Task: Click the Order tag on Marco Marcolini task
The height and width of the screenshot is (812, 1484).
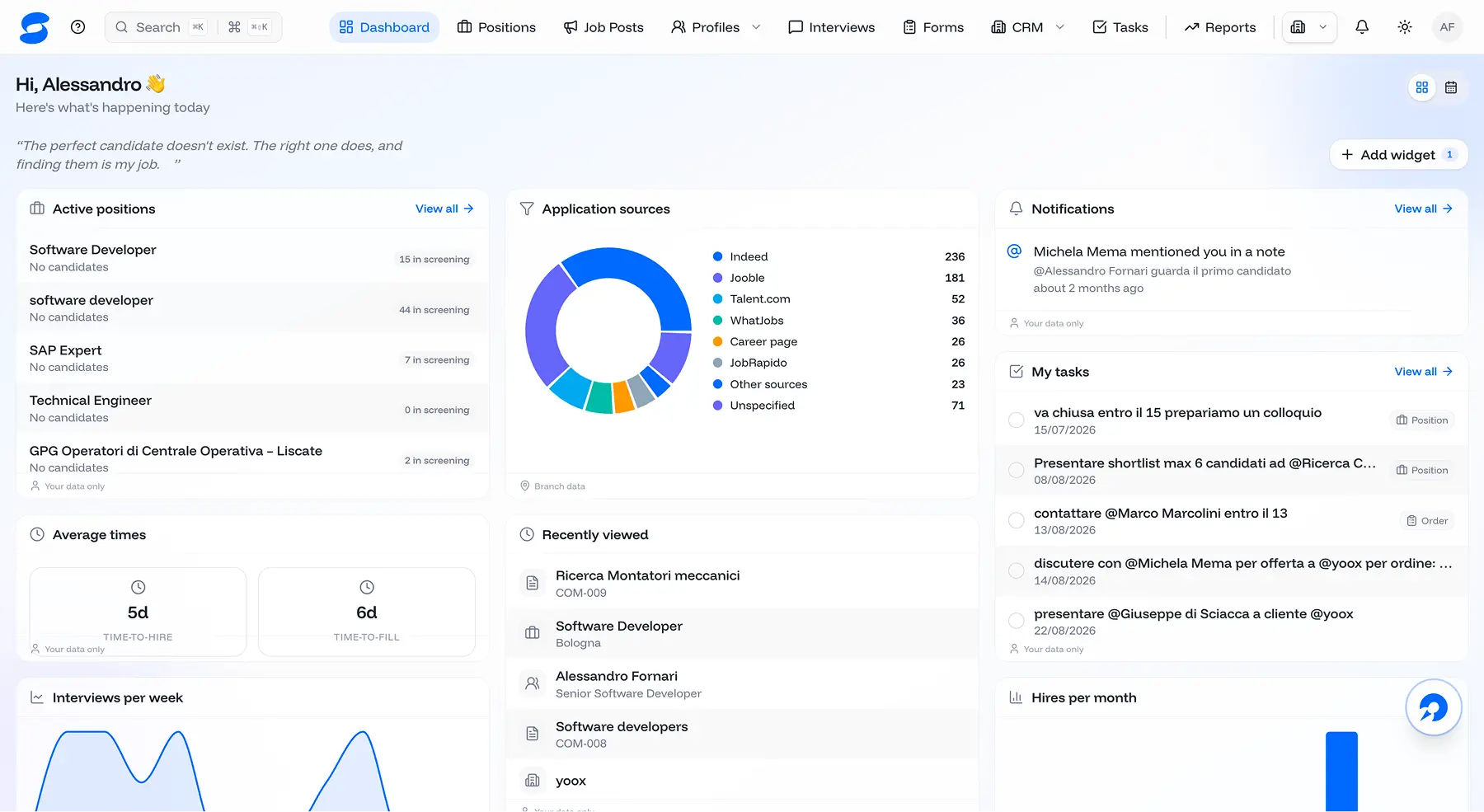Action: click(x=1427, y=521)
